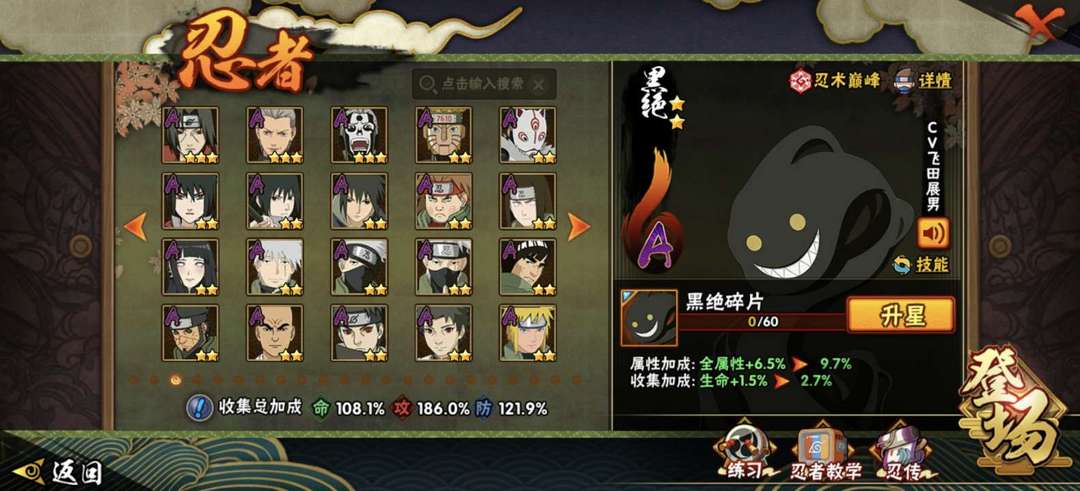This screenshot has height=491, width=1080.
Task: Go to next ninja page arrow
Action: click(x=579, y=227)
